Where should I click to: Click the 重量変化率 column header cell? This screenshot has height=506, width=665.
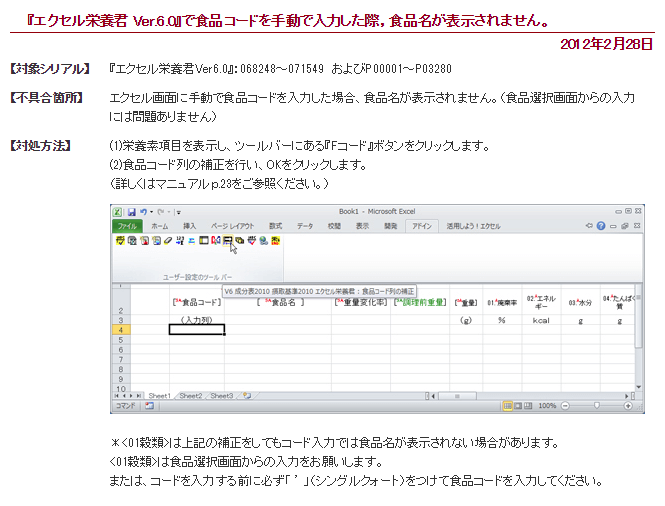tap(361, 302)
